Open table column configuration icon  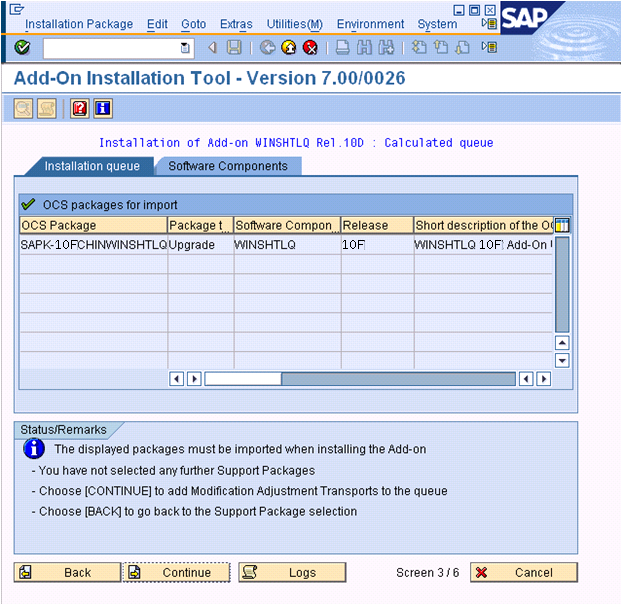[x=562, y=225]
